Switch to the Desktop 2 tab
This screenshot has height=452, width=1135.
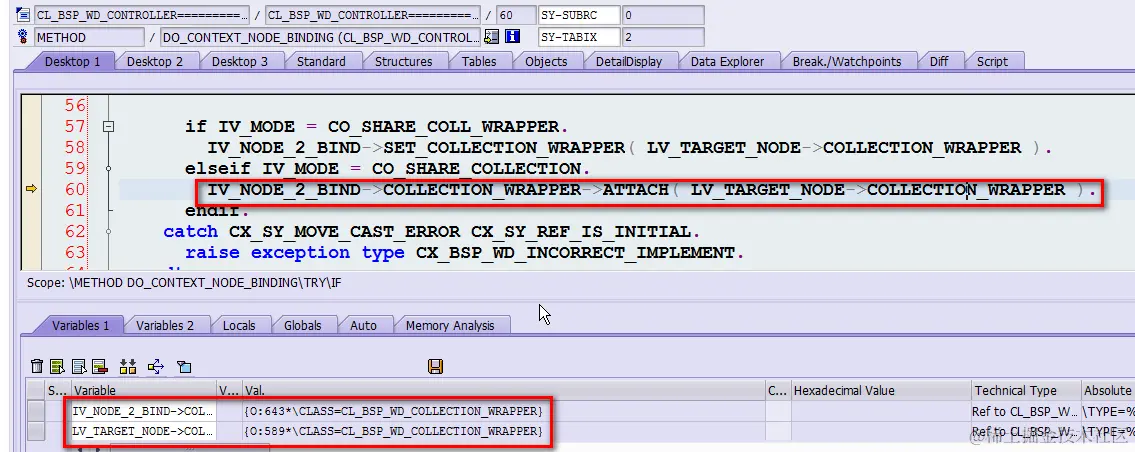pos(155,62)
